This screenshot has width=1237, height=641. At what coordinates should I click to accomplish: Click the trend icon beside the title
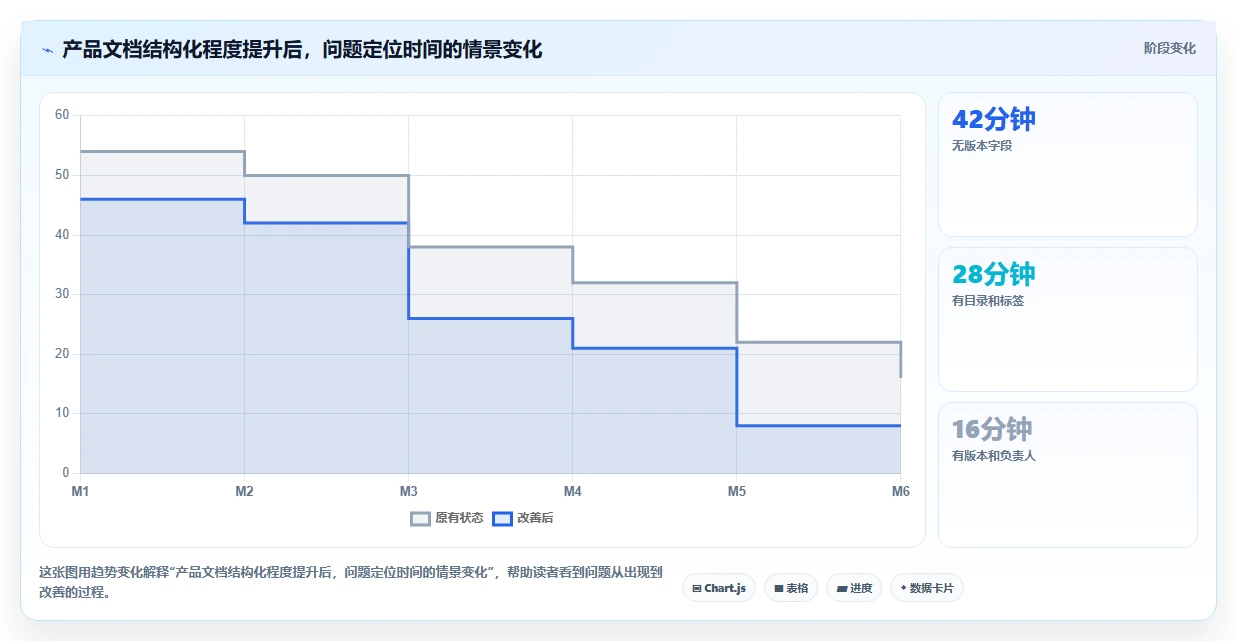click(x=47, y=50)
